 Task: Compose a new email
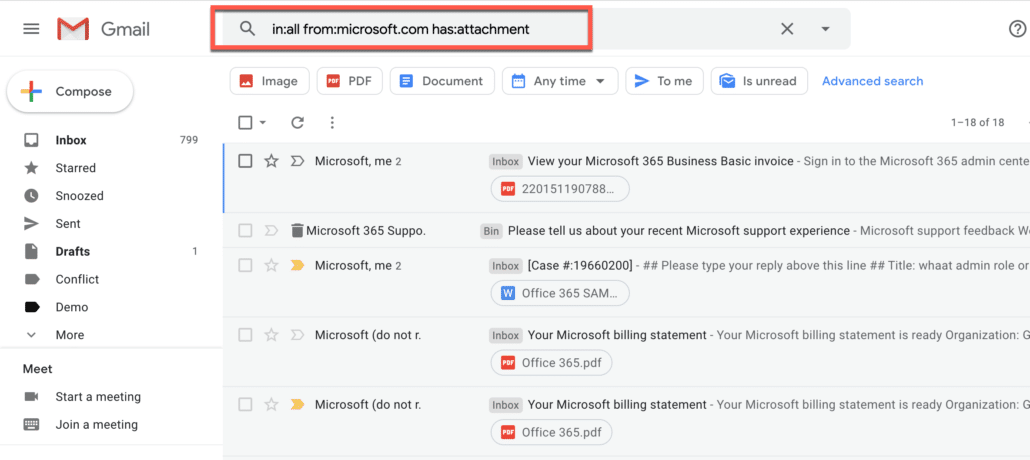click(70, 91)
